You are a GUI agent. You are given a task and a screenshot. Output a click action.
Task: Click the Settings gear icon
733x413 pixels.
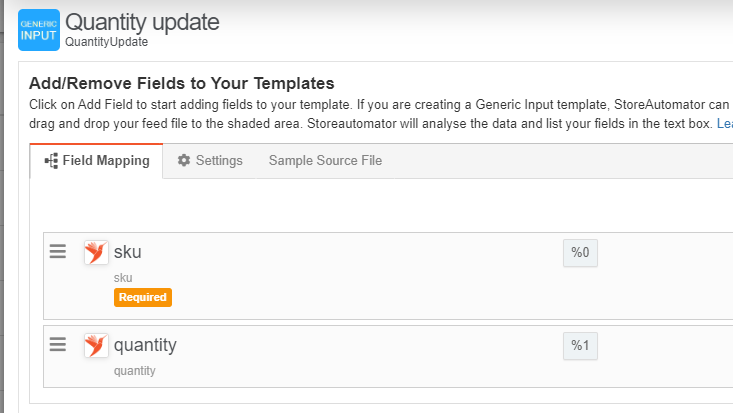(x=184, y=160)
